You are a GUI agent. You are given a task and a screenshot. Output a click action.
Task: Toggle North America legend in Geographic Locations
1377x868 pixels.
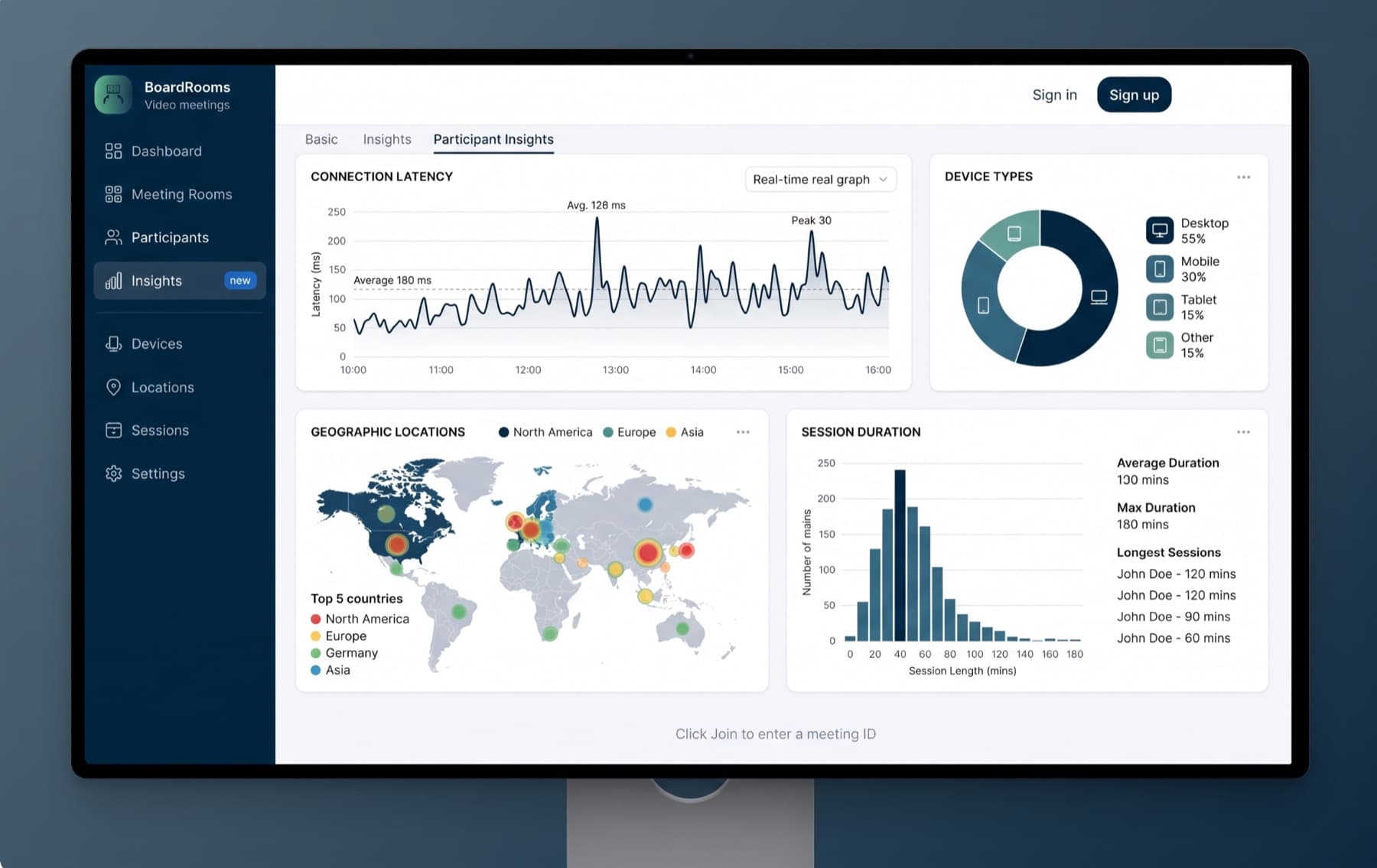(x=545, y=432)
